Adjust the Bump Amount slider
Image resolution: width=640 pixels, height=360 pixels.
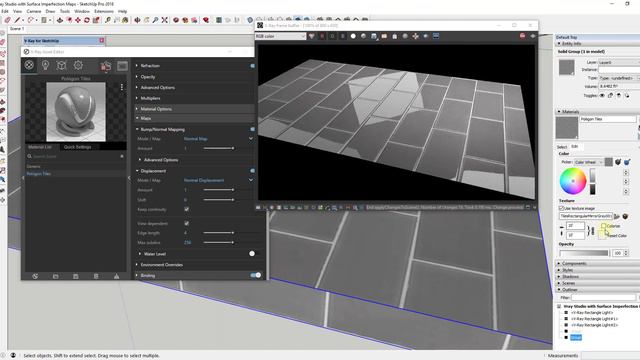[x=219, y=149]
